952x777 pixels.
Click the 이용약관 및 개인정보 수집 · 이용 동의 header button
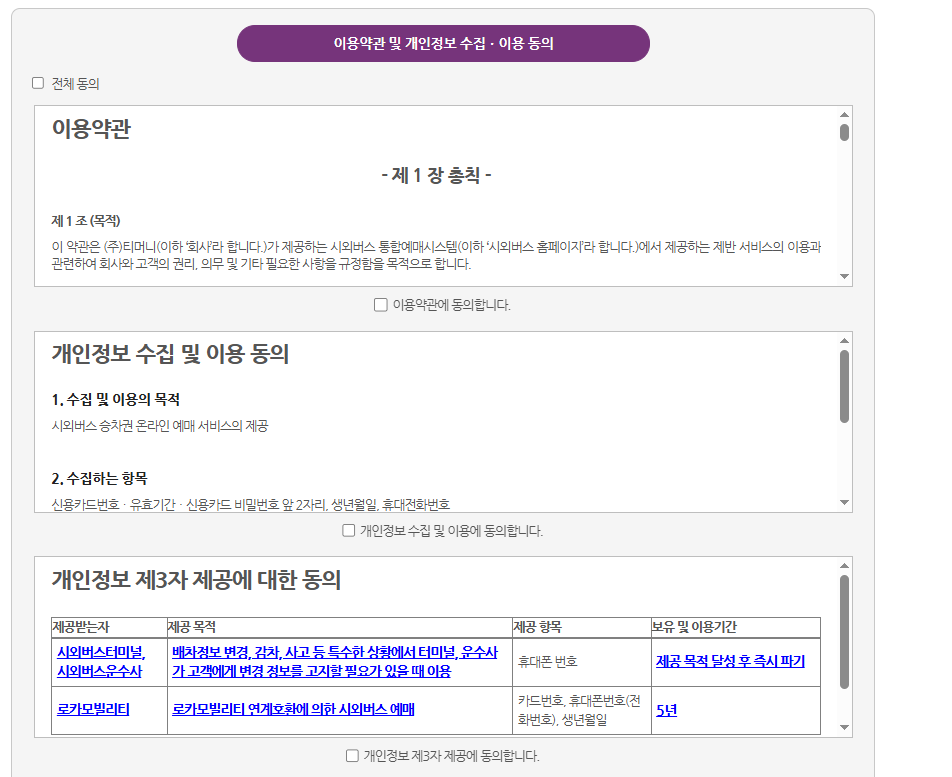point(443,44)
